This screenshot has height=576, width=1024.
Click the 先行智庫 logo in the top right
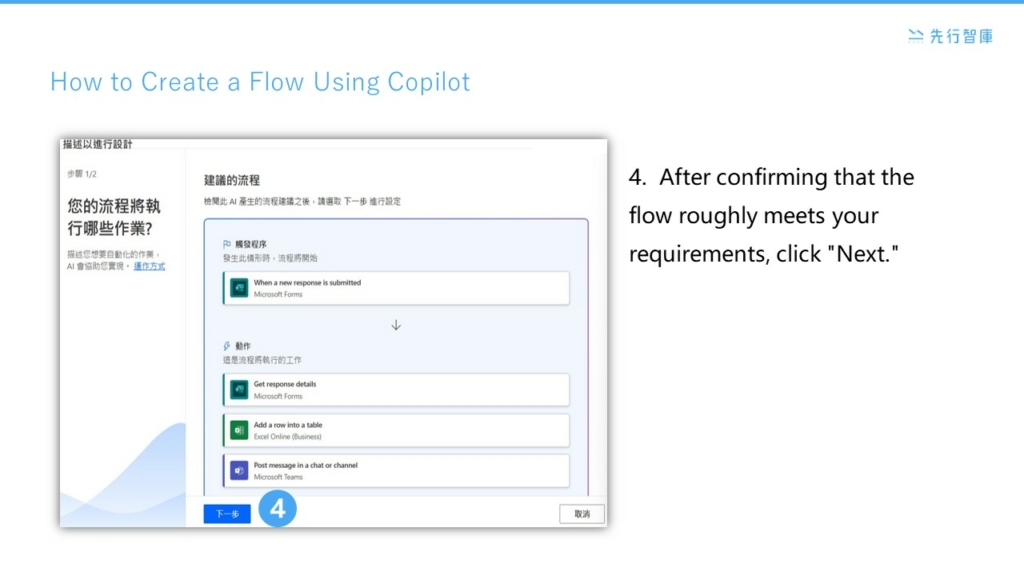click(x=950, y=37)
